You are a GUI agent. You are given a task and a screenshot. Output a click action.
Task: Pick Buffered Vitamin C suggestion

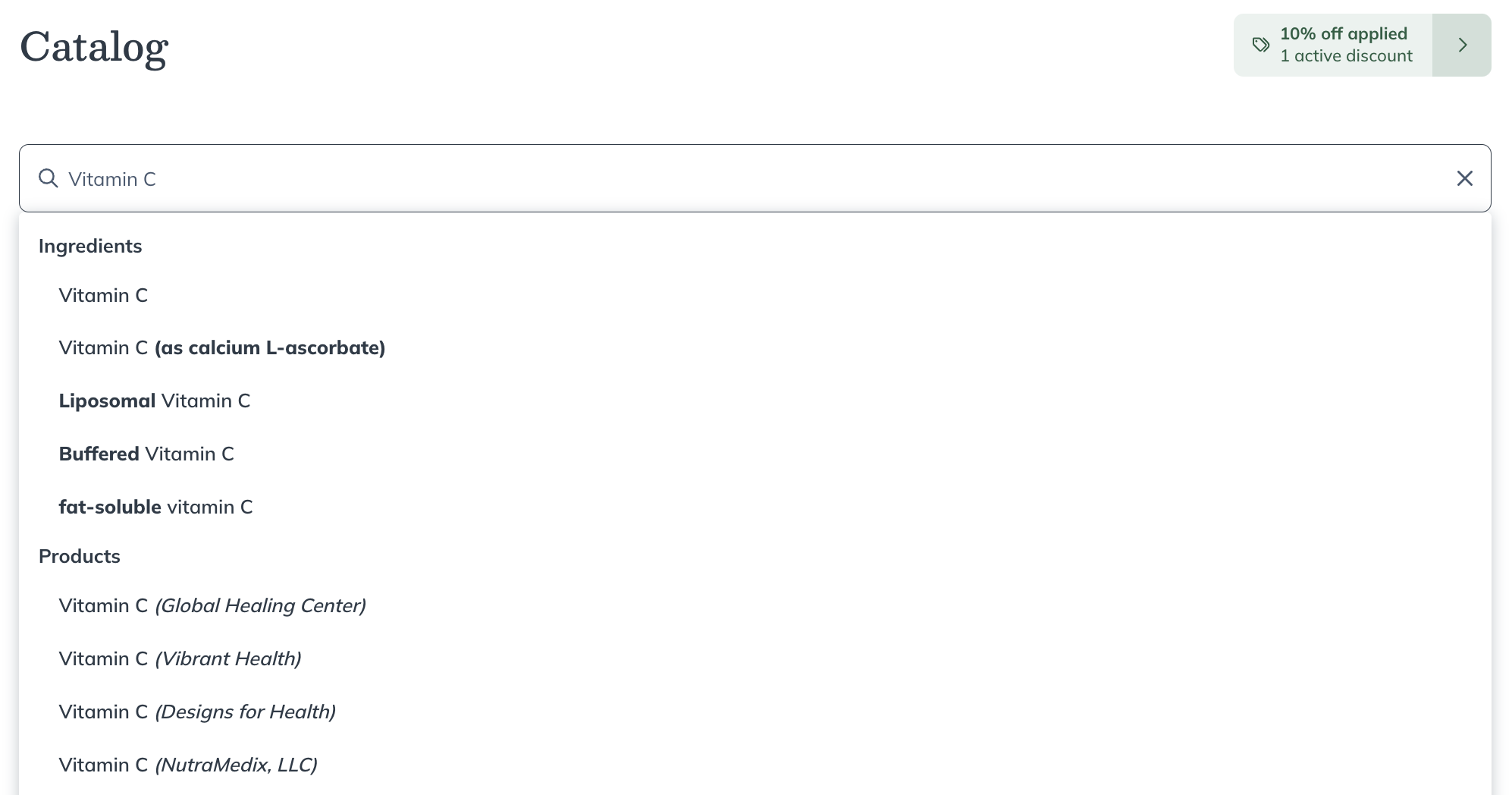[x=146, y=454]
